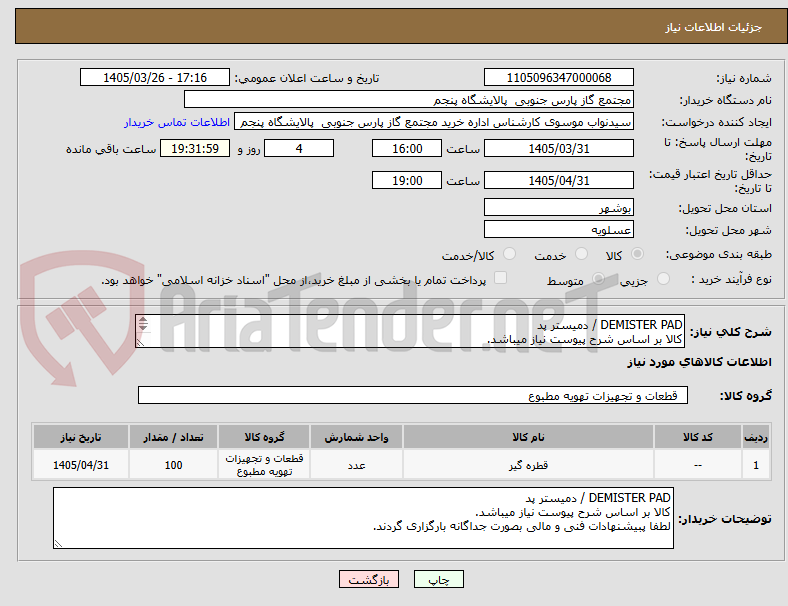Click the نام کالا column header
Viewport: 788px width, 606px height.
point(528,437)
